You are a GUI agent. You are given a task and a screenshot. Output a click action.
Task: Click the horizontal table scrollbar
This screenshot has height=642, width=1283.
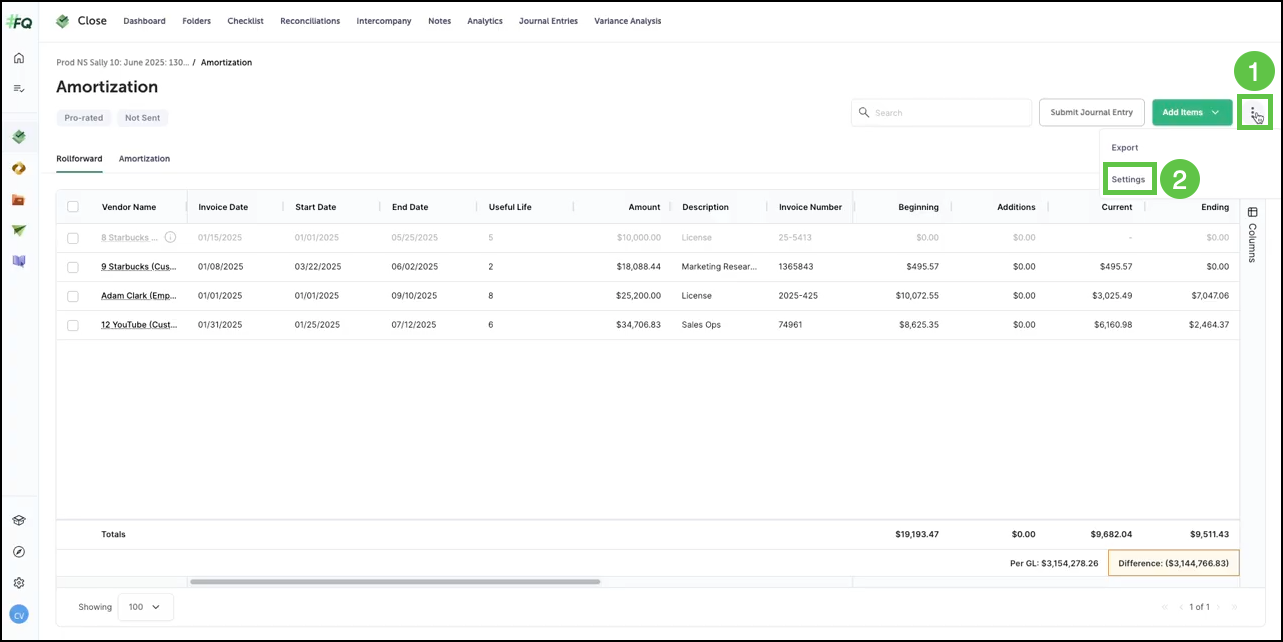pyautogui.click(x=394, y=581)
